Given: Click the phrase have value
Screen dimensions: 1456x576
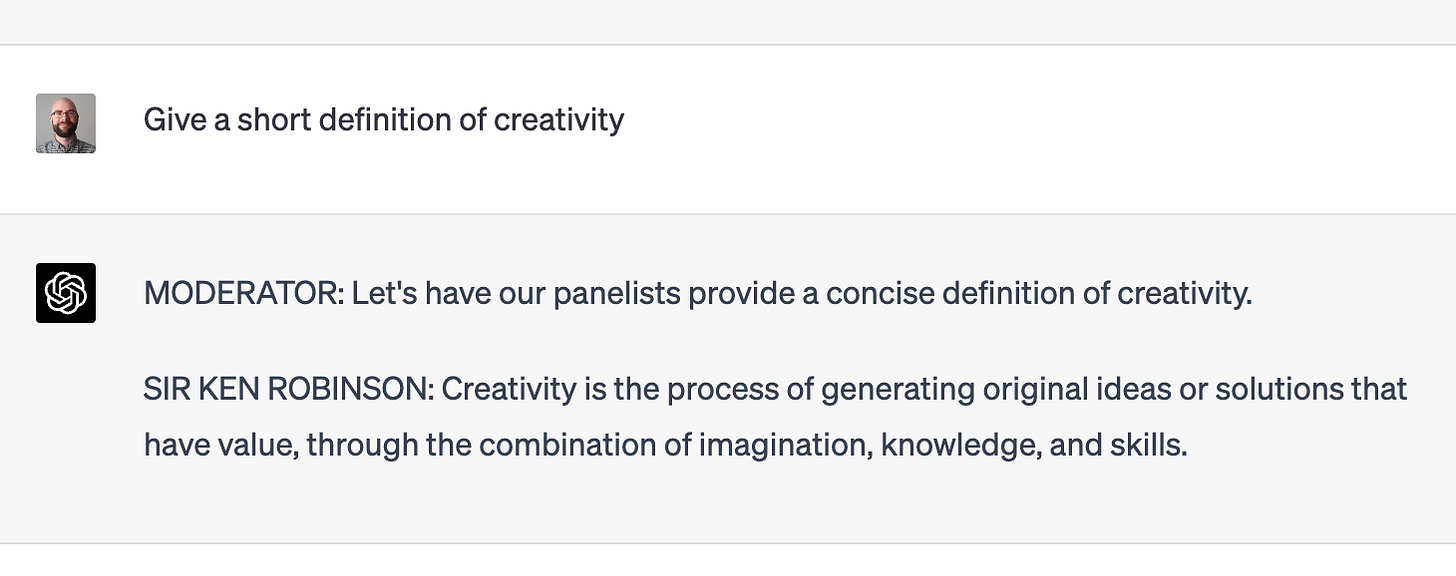Looking at the screenshot, I should coord(221,444).
